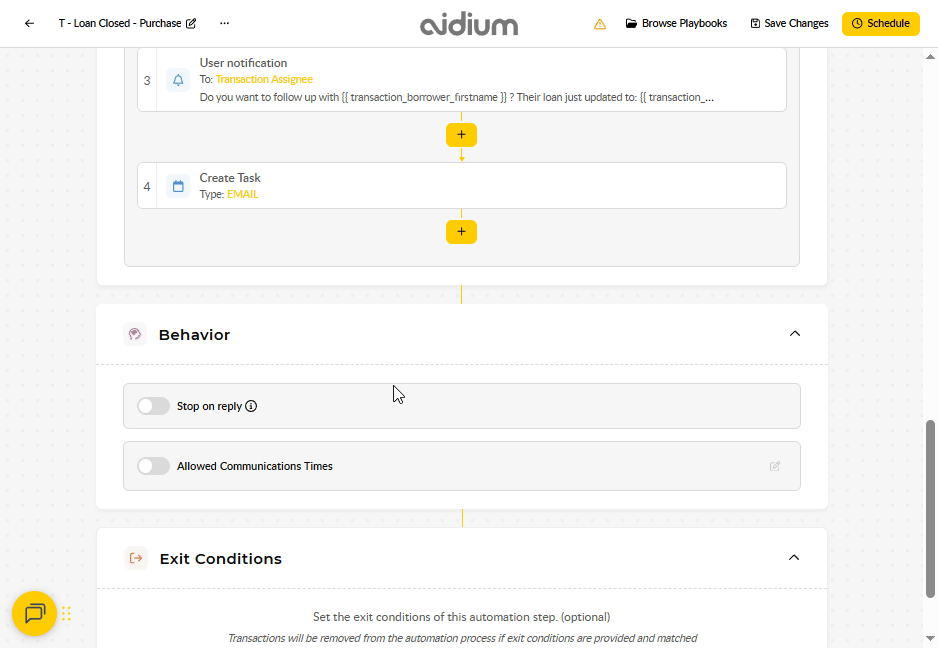Click Save Changes
The width and height of the screenshot is (938, 648).
tap(790, 23)
